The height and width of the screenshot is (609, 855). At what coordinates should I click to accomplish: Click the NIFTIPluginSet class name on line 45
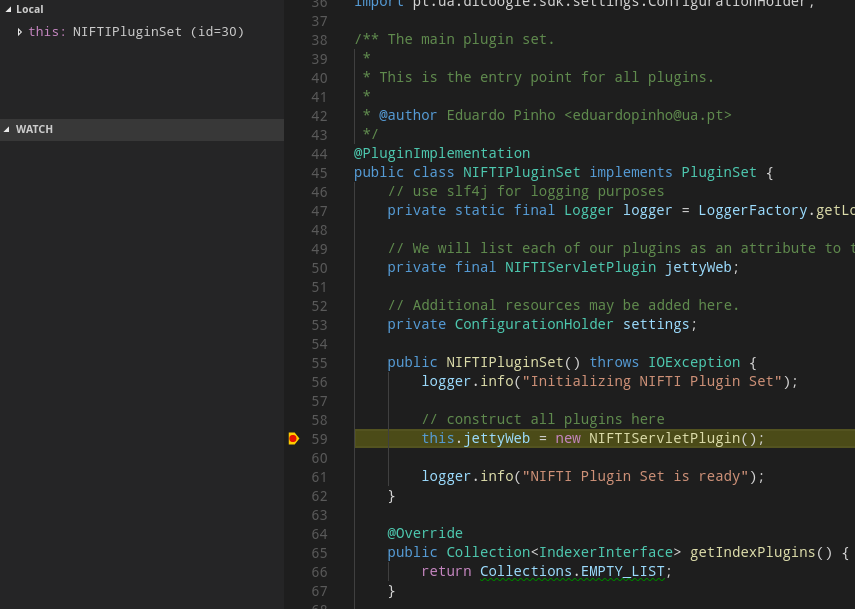522,172
